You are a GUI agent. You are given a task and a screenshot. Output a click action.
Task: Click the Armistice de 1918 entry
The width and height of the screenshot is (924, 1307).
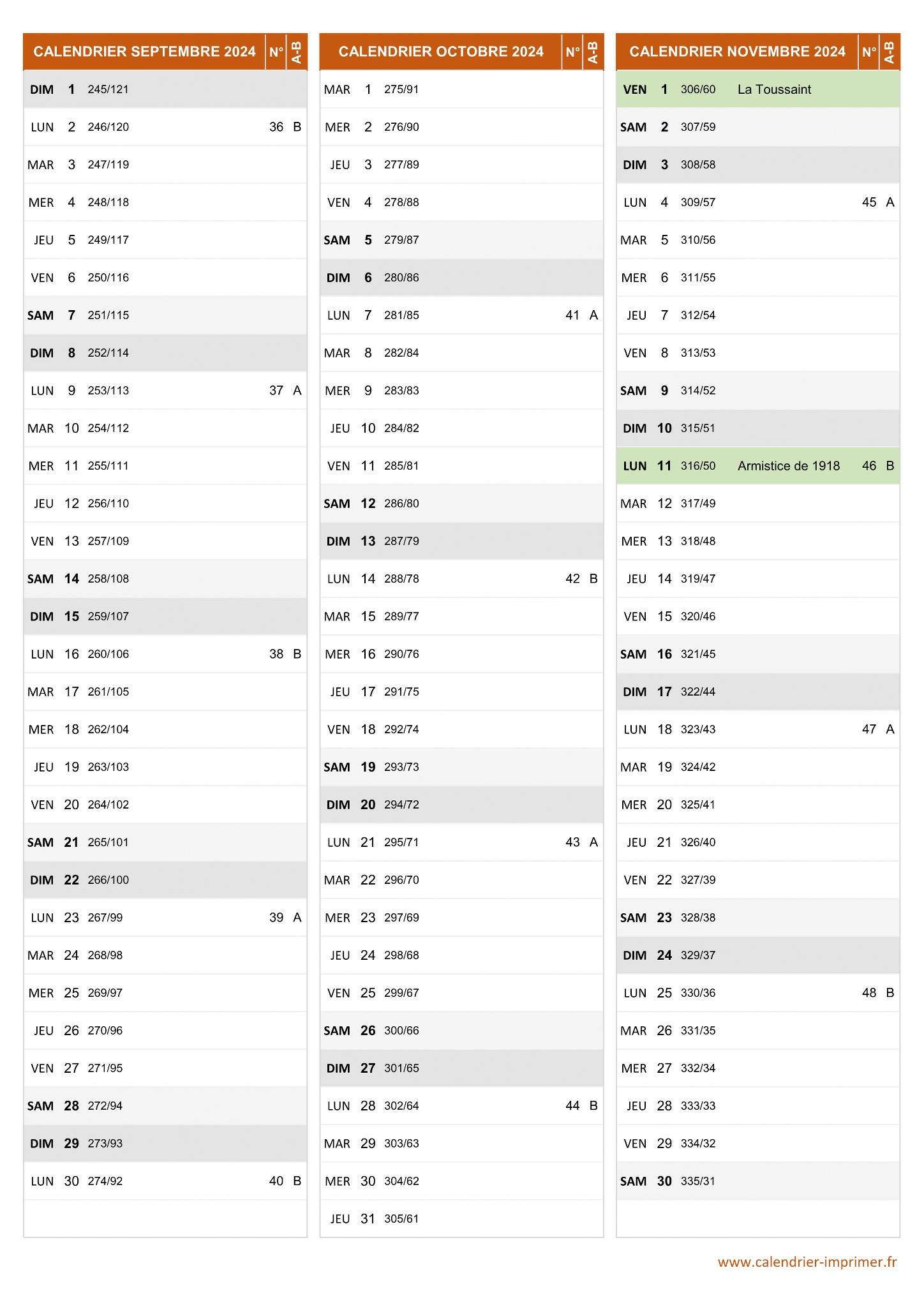point(789,466)
